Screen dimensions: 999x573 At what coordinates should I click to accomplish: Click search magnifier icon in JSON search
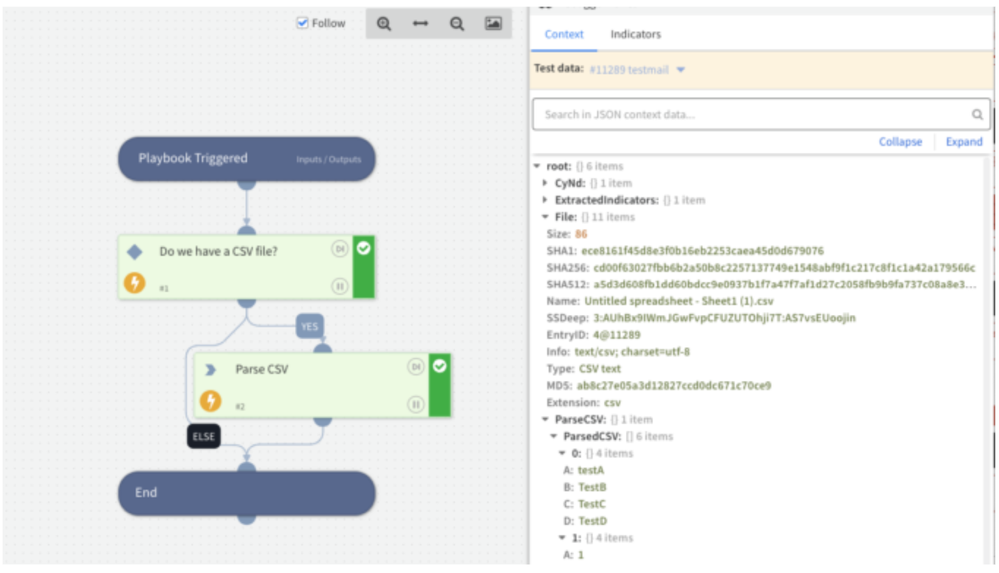tap(978, 115)
